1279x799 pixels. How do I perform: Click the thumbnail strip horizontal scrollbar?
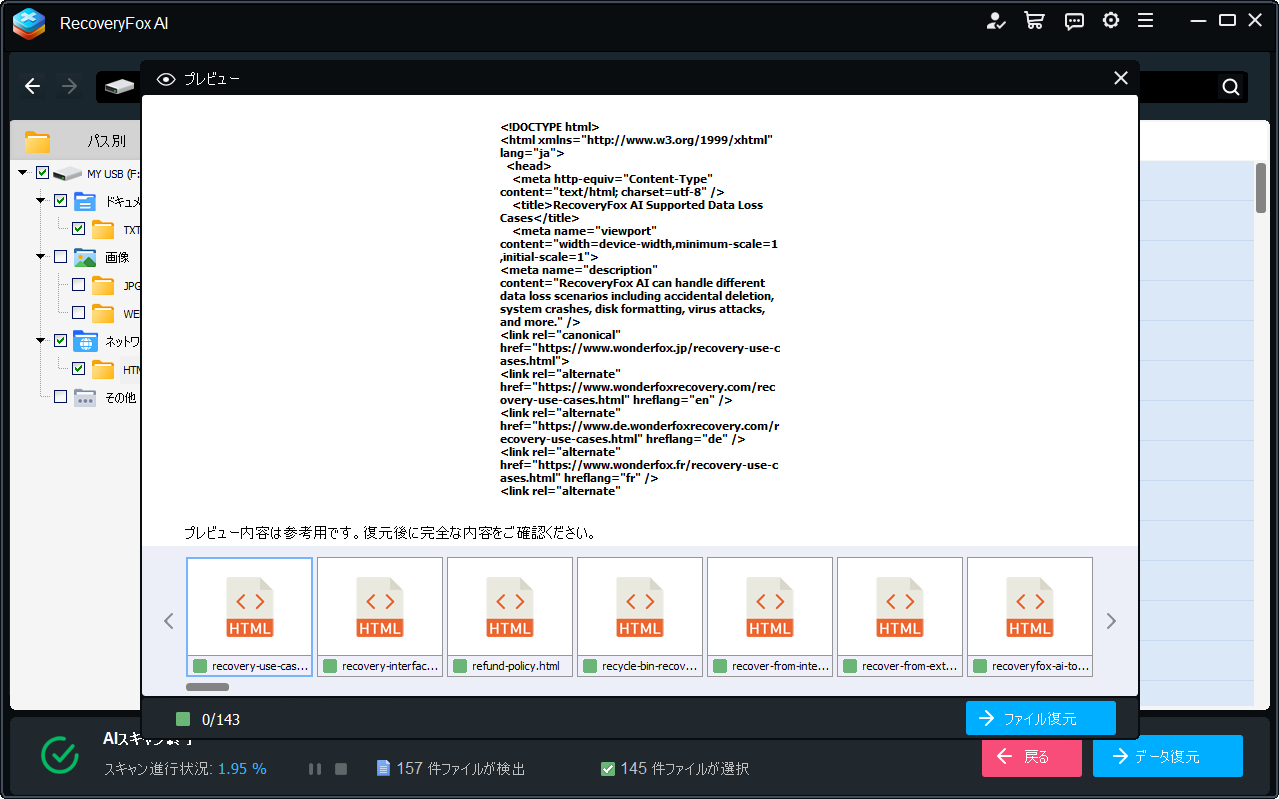pyautogui.click(x=207, y=687)
